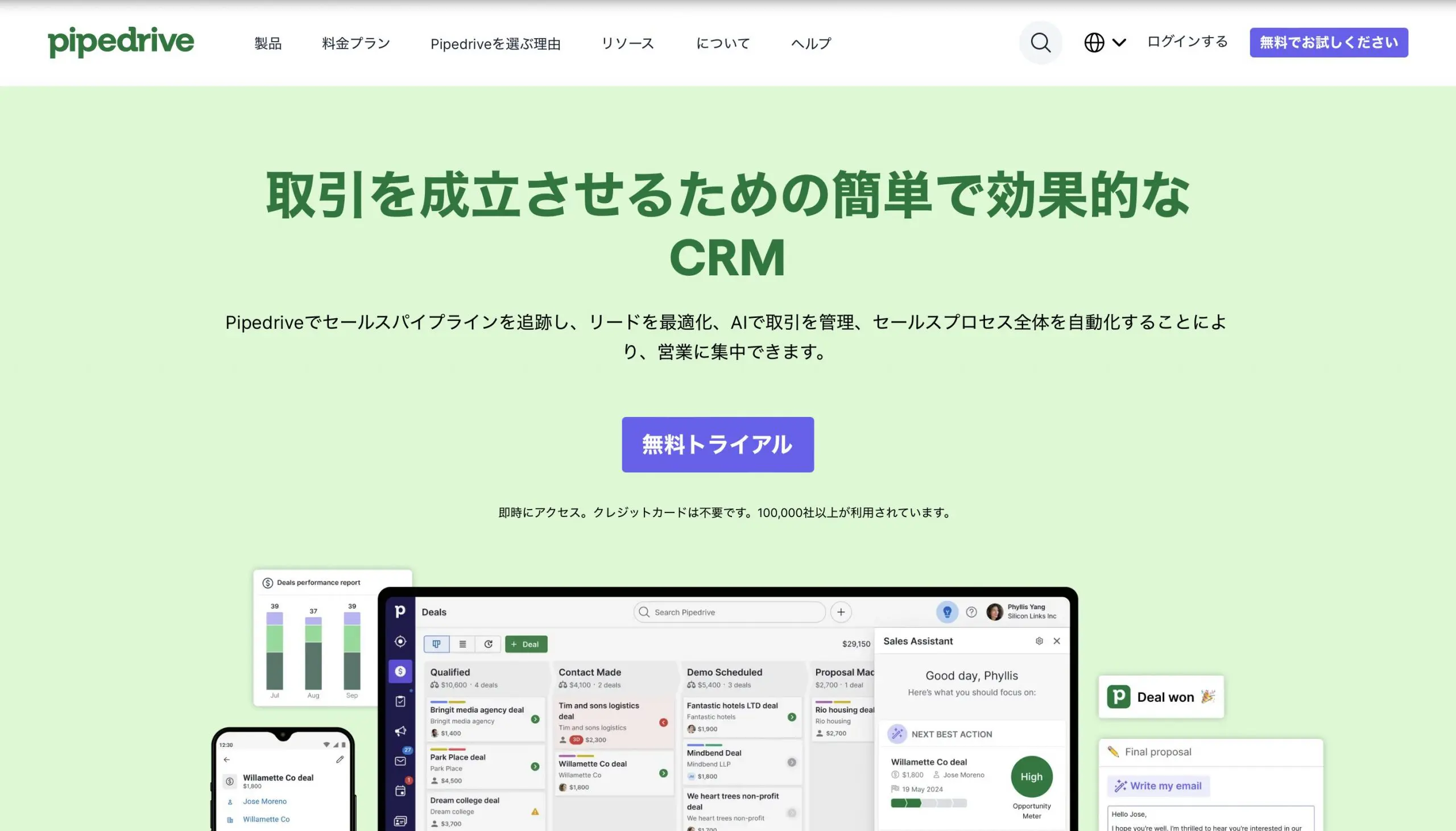
Task: Expand the について navigation dropdown
Action: coord(723,42)
